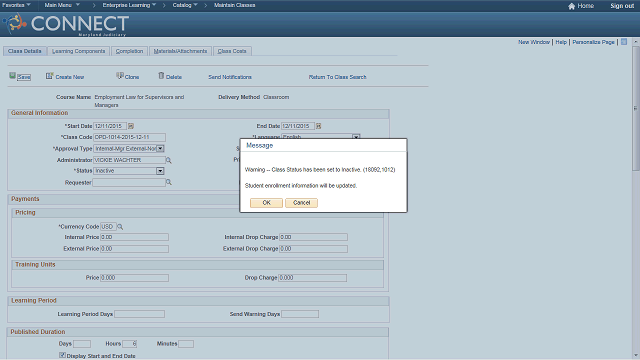
Task: Click the Training Units Price field
Action: pyautogui.click(x=134, y=278)
